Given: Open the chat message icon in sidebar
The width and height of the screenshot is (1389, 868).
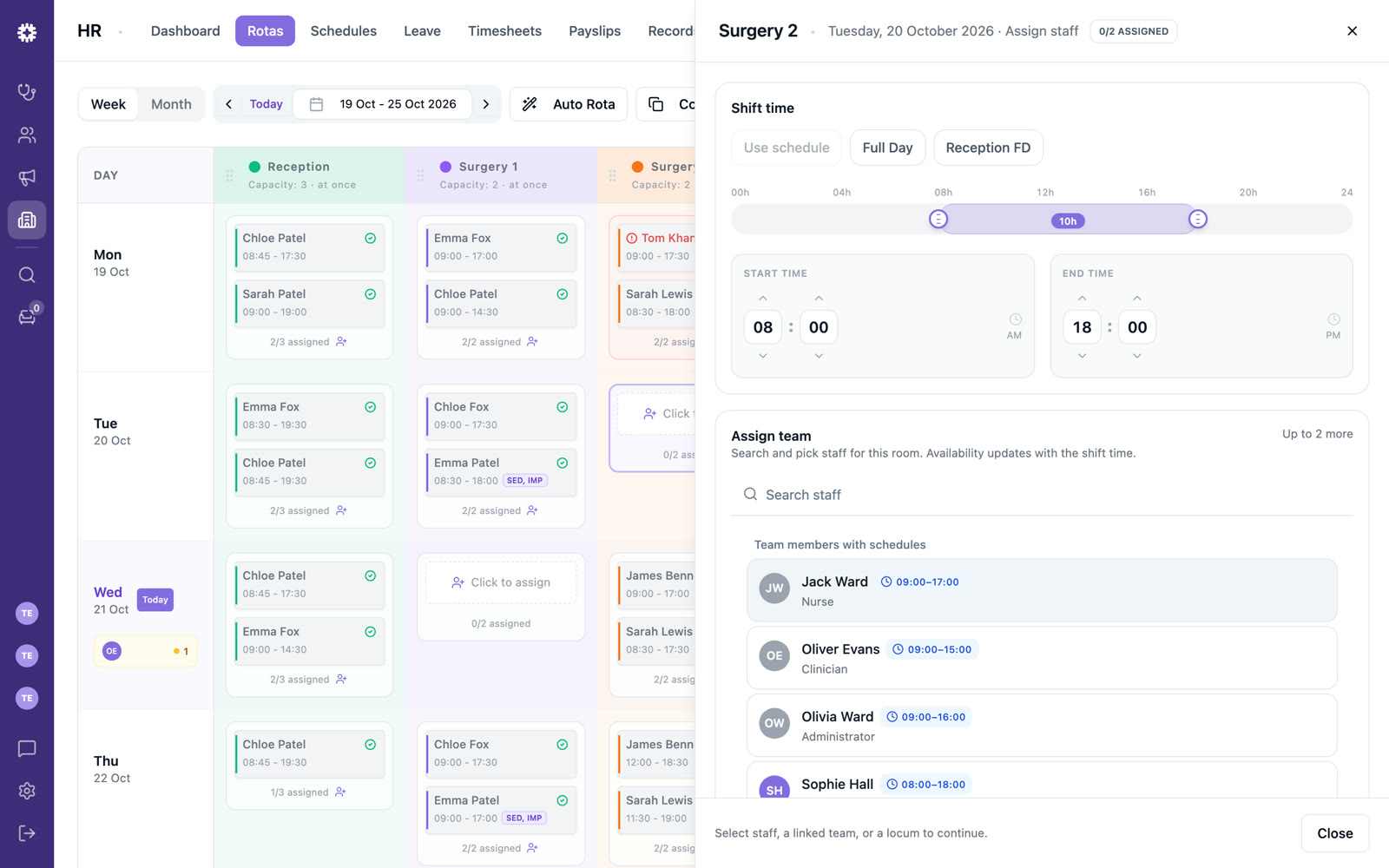Looking at the screenshot, I should click(x=27, y=748).
